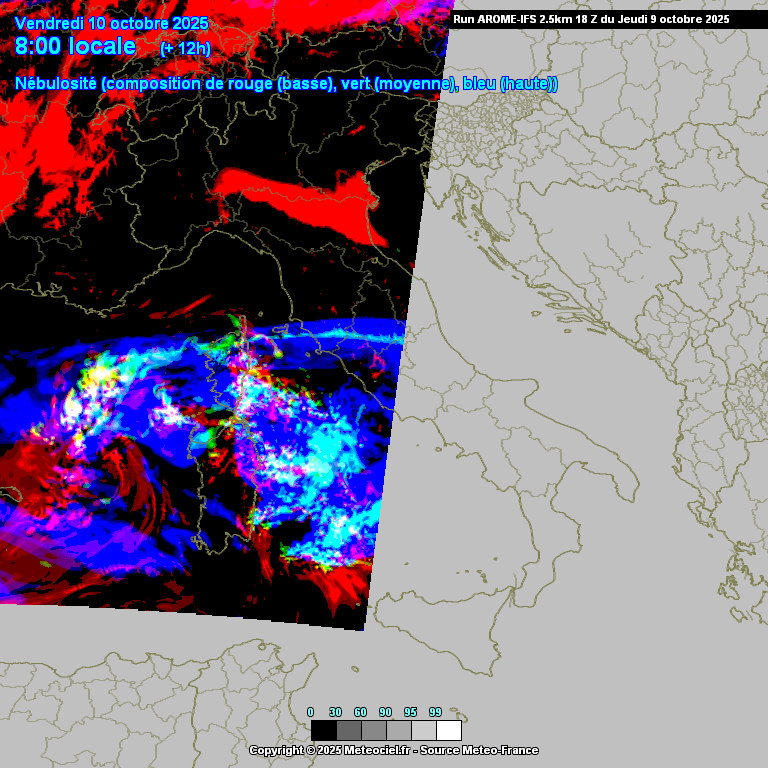Click the (+ 12h) forecast offset label

185,48
